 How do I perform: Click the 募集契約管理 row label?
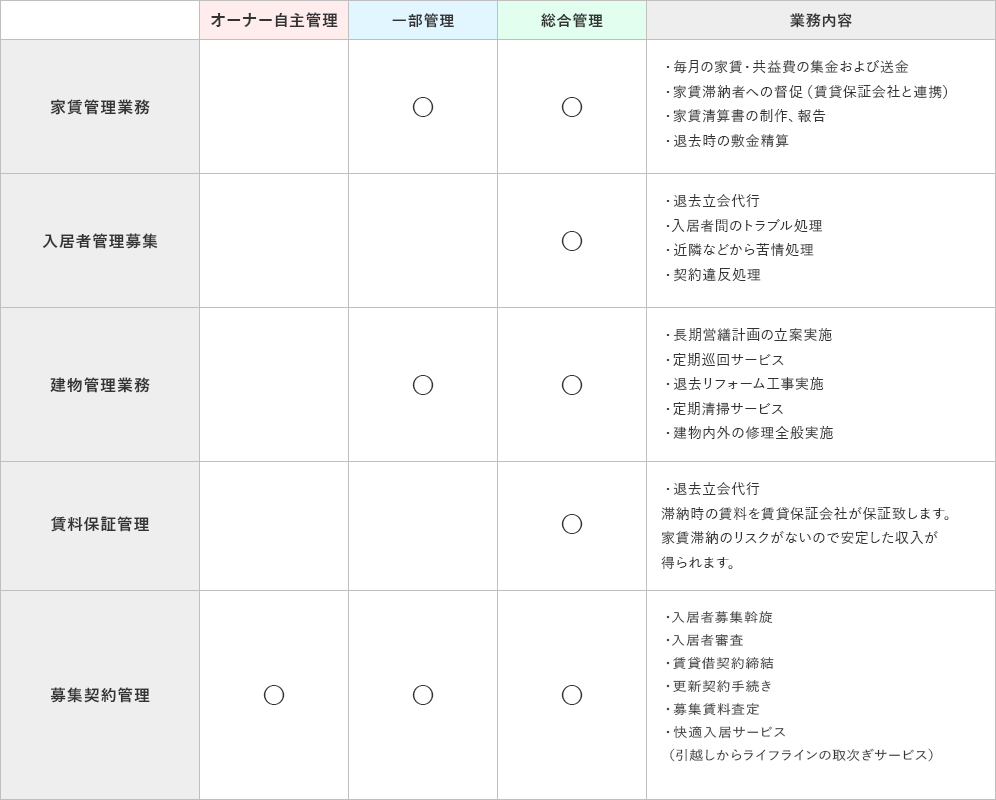(x=100, y=695)
